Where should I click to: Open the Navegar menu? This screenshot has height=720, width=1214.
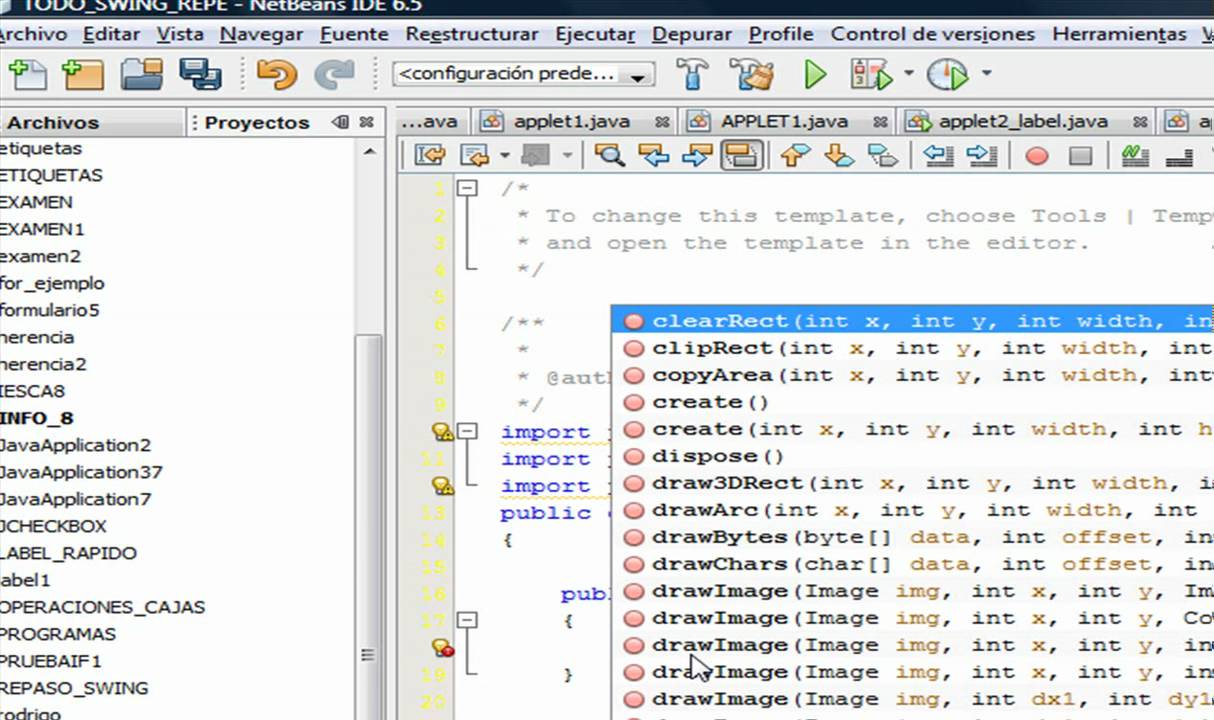click(x=262, y=34)
